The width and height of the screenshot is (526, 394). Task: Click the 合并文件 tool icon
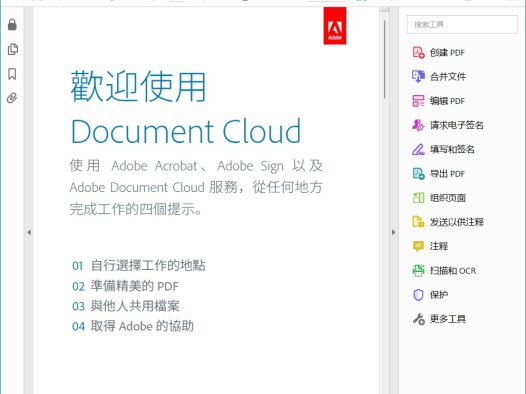(418, 76)
